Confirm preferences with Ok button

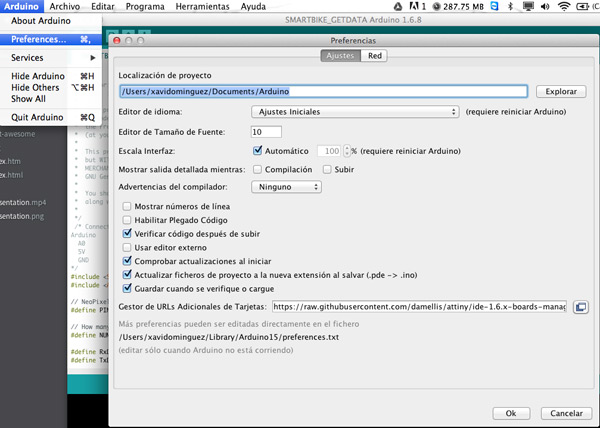point(511,413)
